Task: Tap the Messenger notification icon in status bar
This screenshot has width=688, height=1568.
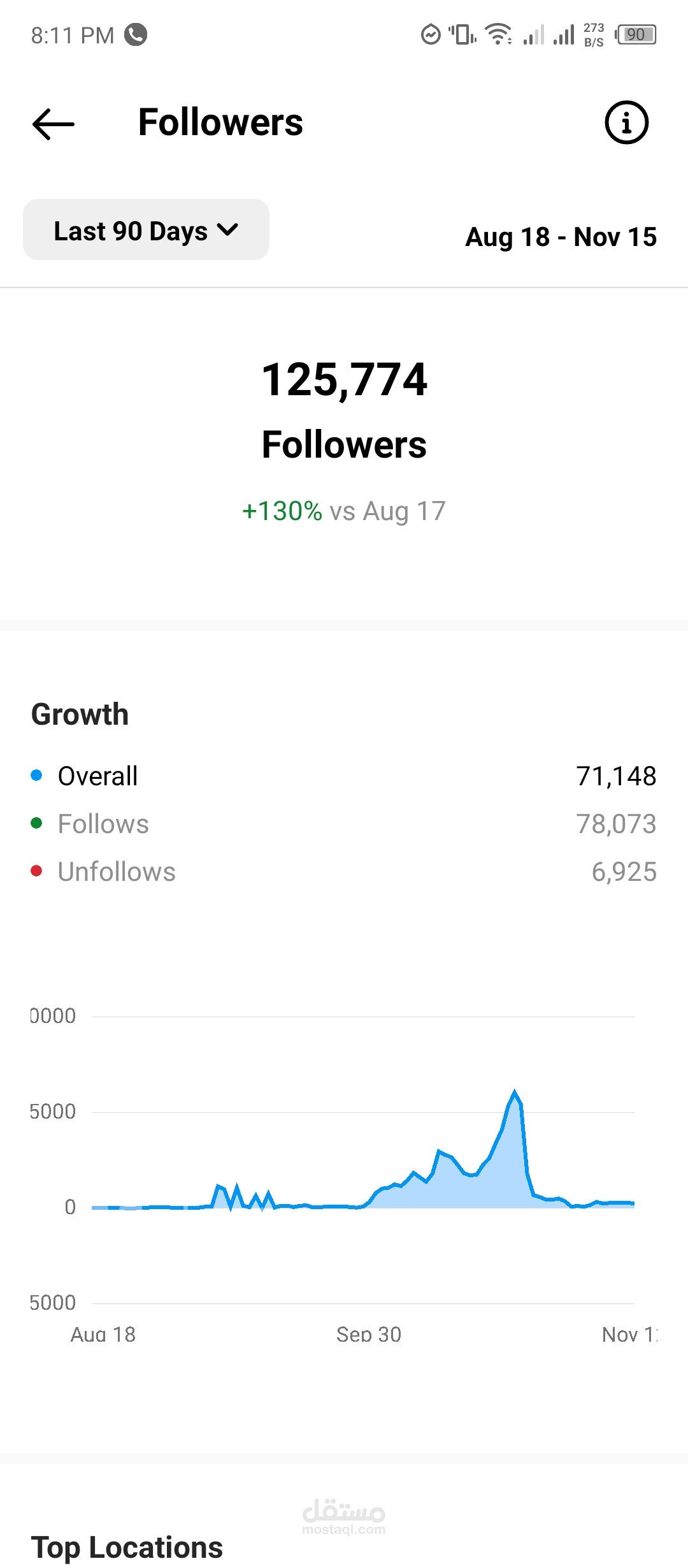Action: 431,34
